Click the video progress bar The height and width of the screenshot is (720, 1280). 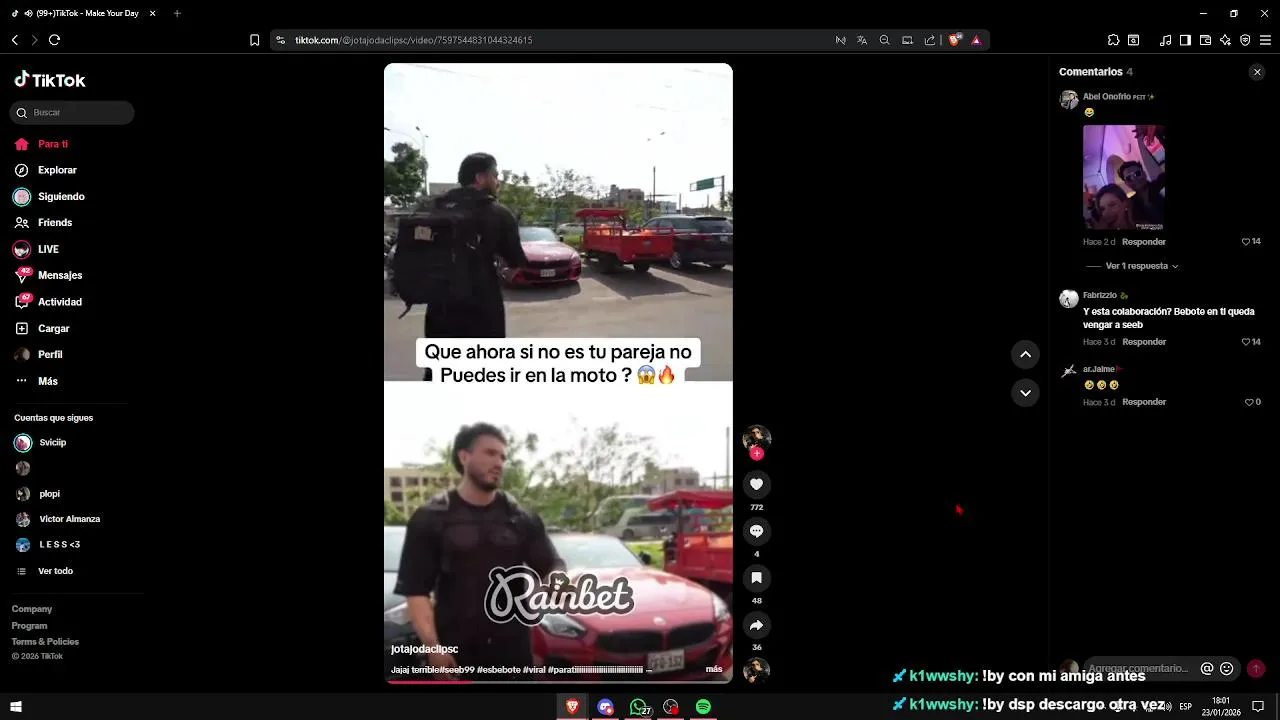pos(558,682)
